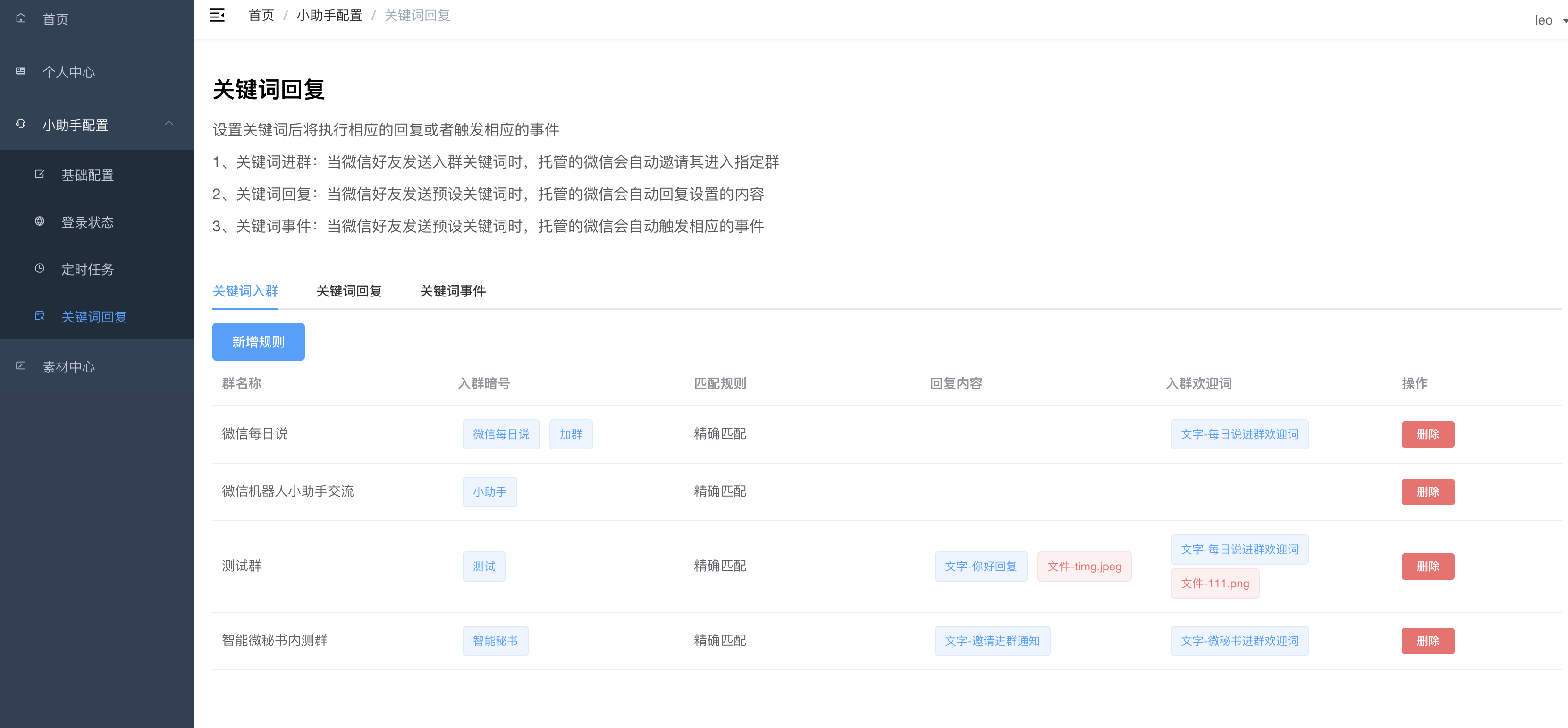This screenshot has width=1568, height=728.
Task: Click the home icon in sidebar
Action: pos(21,18)
